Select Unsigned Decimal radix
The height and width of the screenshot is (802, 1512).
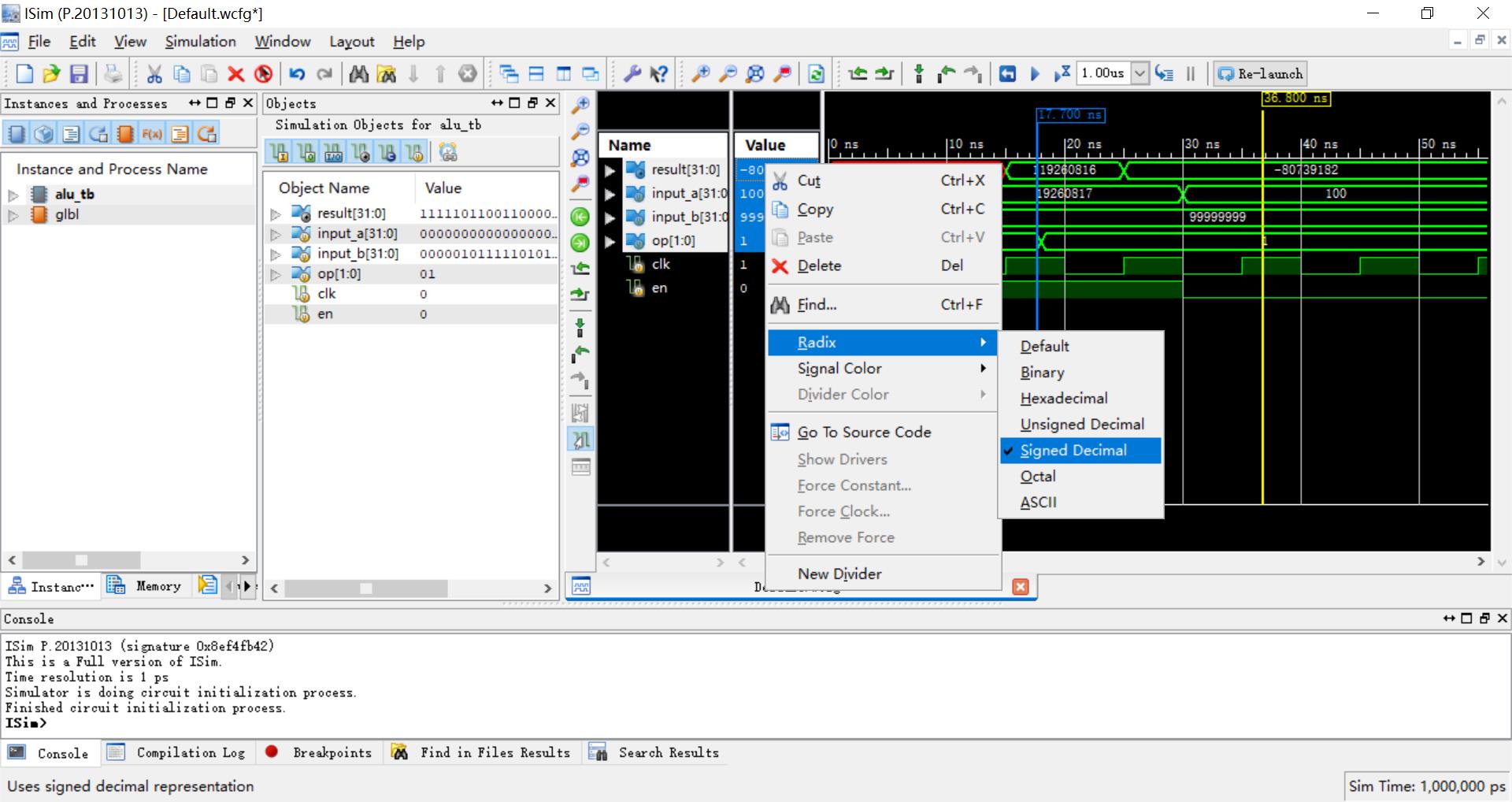tap(1080, 425)
